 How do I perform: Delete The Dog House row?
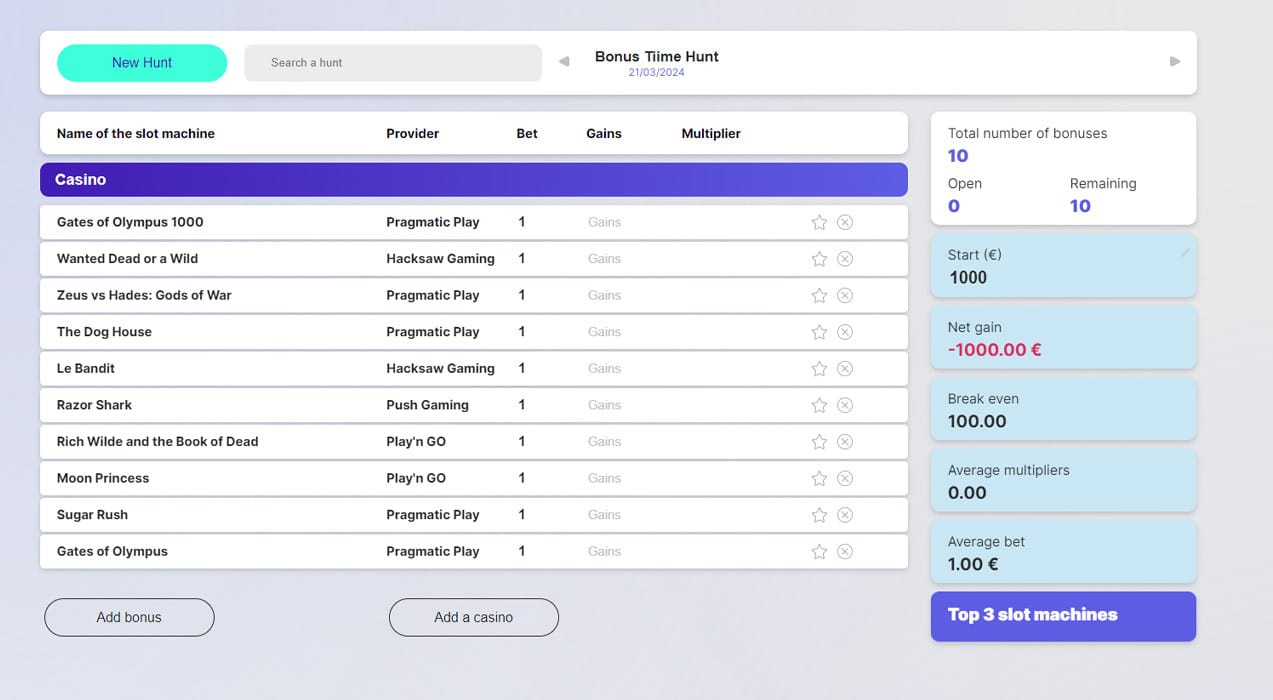845,332
